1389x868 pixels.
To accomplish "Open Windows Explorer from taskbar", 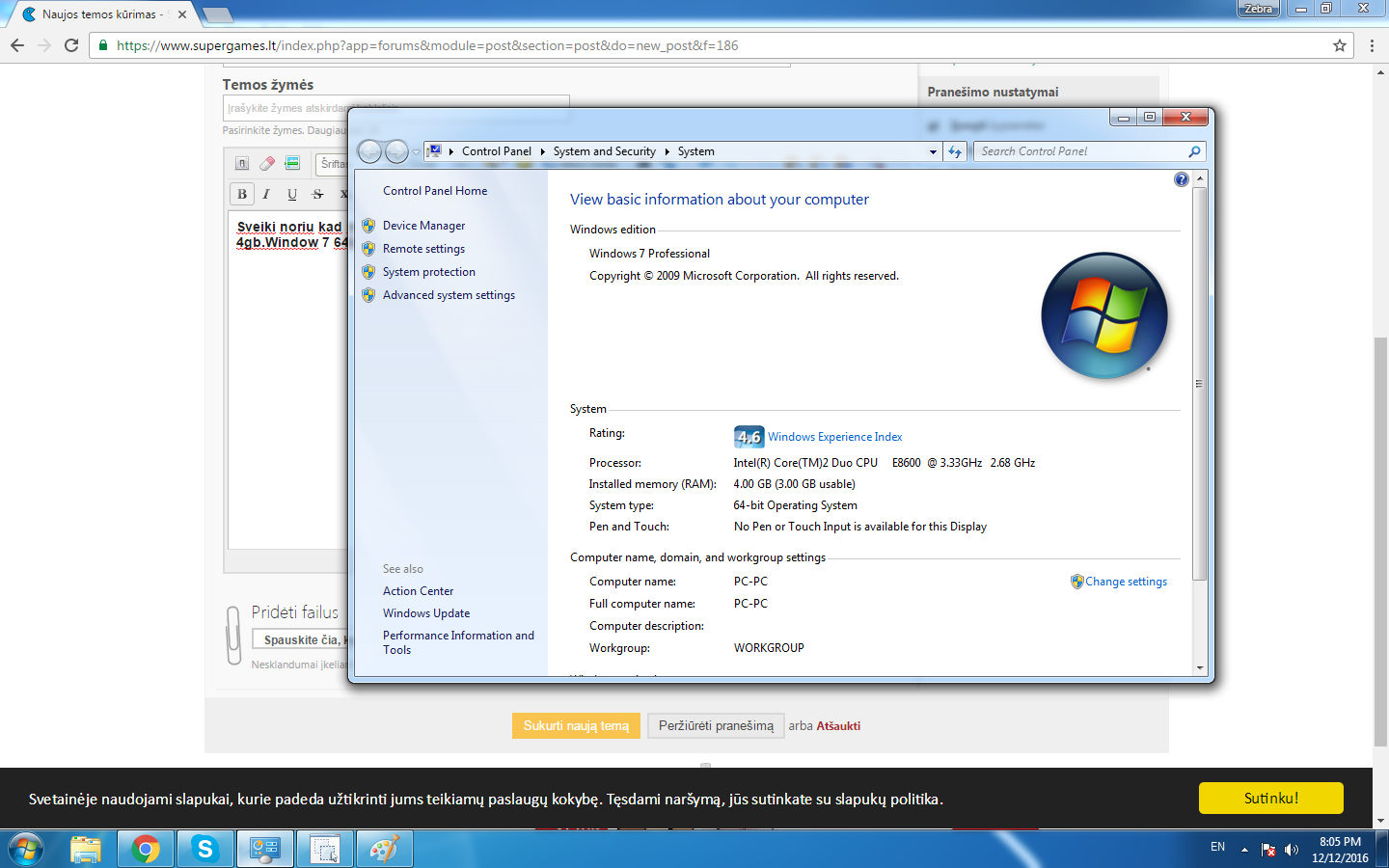I will [x=86, y=849].
